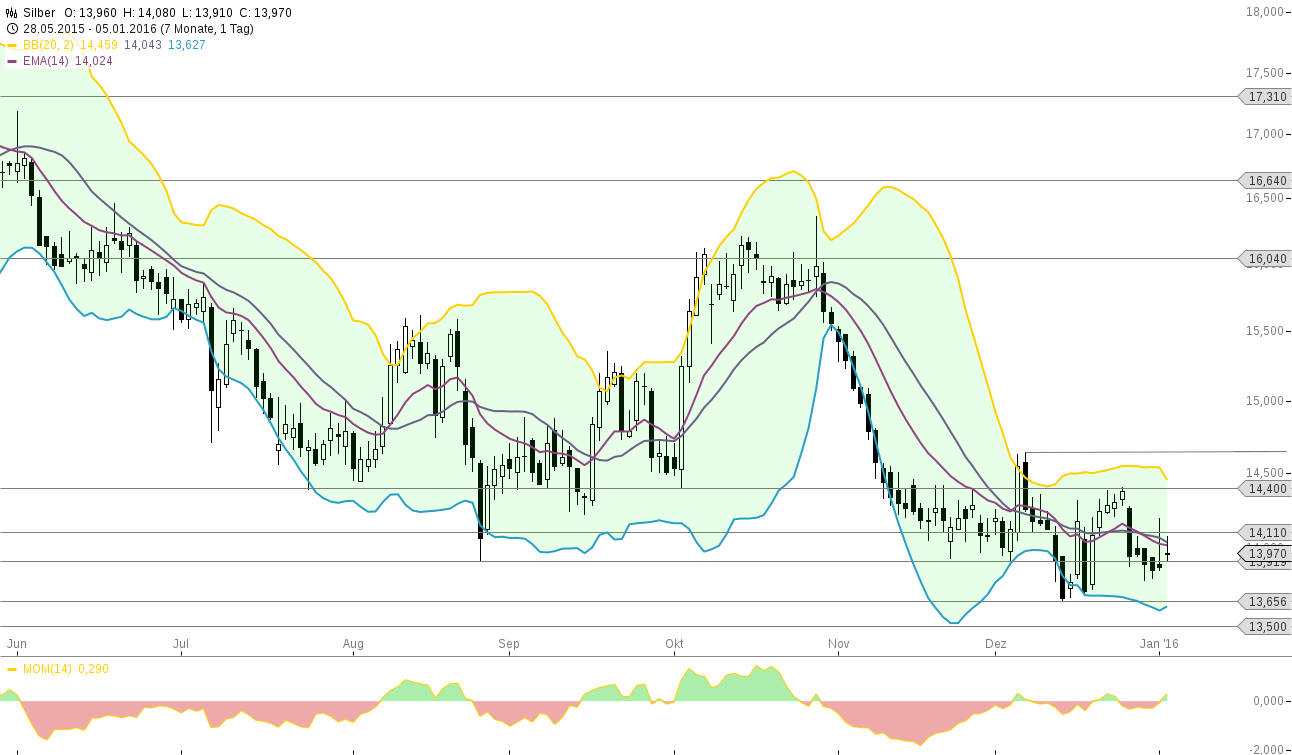The height and width of the screenshot is (755, 1292).
Task: Select the Jan '16 axis label
Action: click(x=1160, y=644)
